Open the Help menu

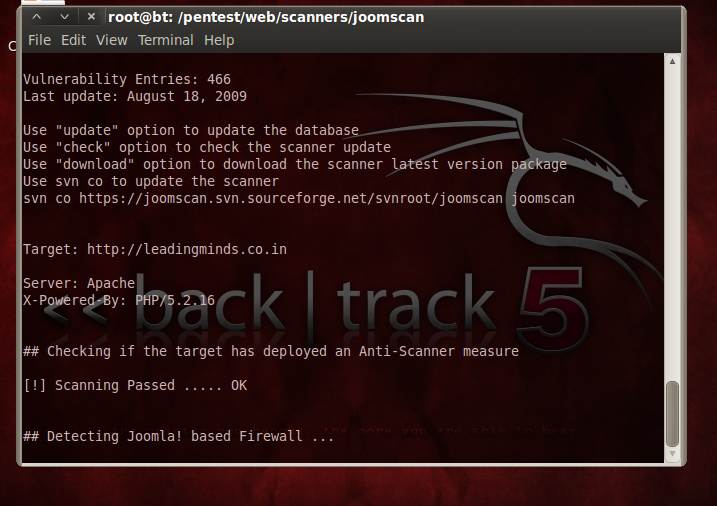coord(219,40)
